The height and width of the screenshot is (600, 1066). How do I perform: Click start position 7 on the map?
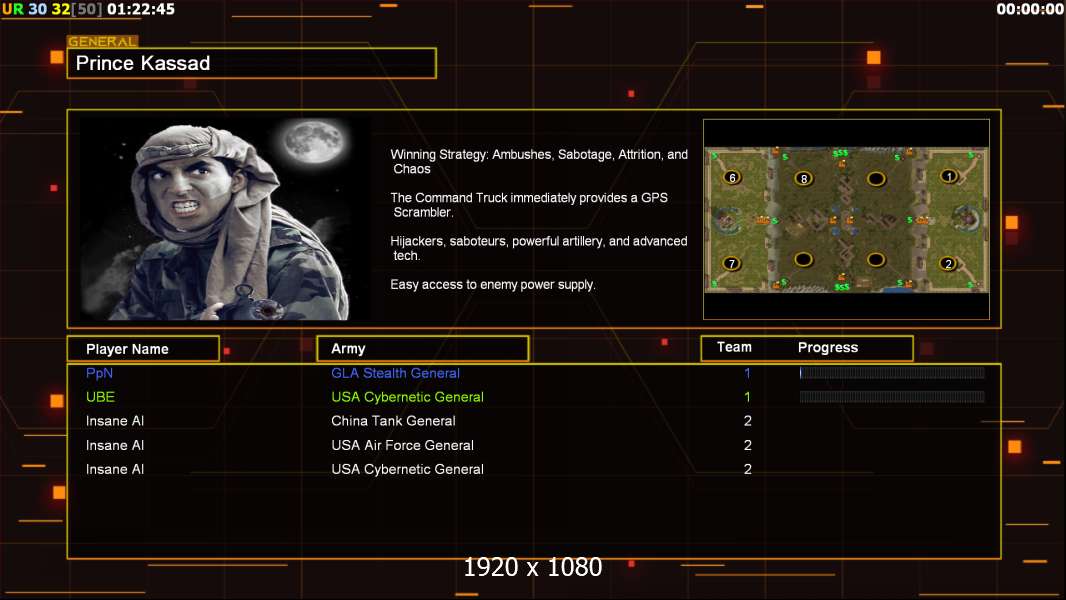[x=732, y=263]
